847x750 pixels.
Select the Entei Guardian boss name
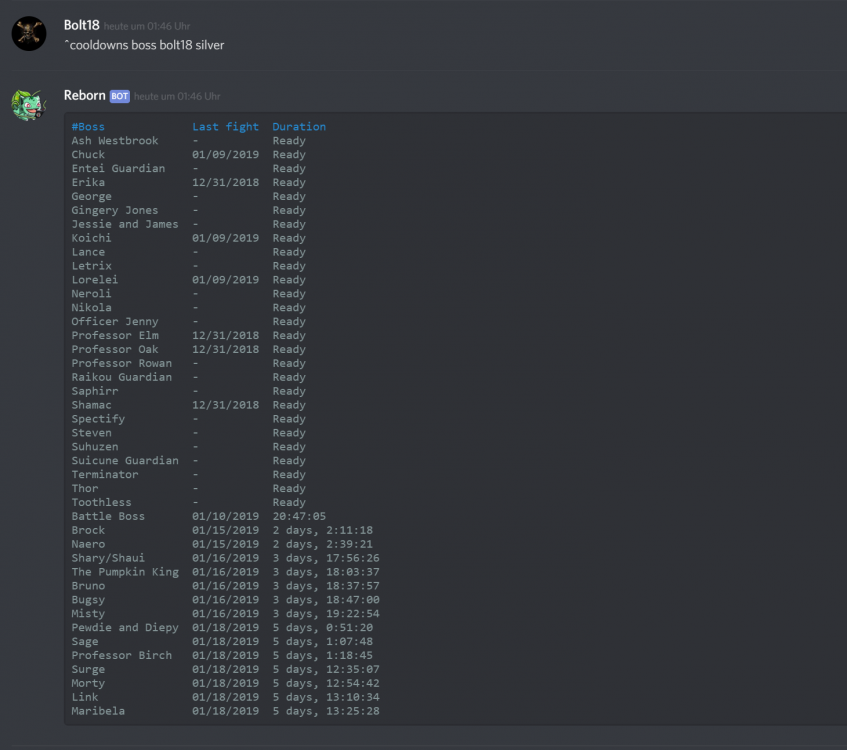coord(118,169)
